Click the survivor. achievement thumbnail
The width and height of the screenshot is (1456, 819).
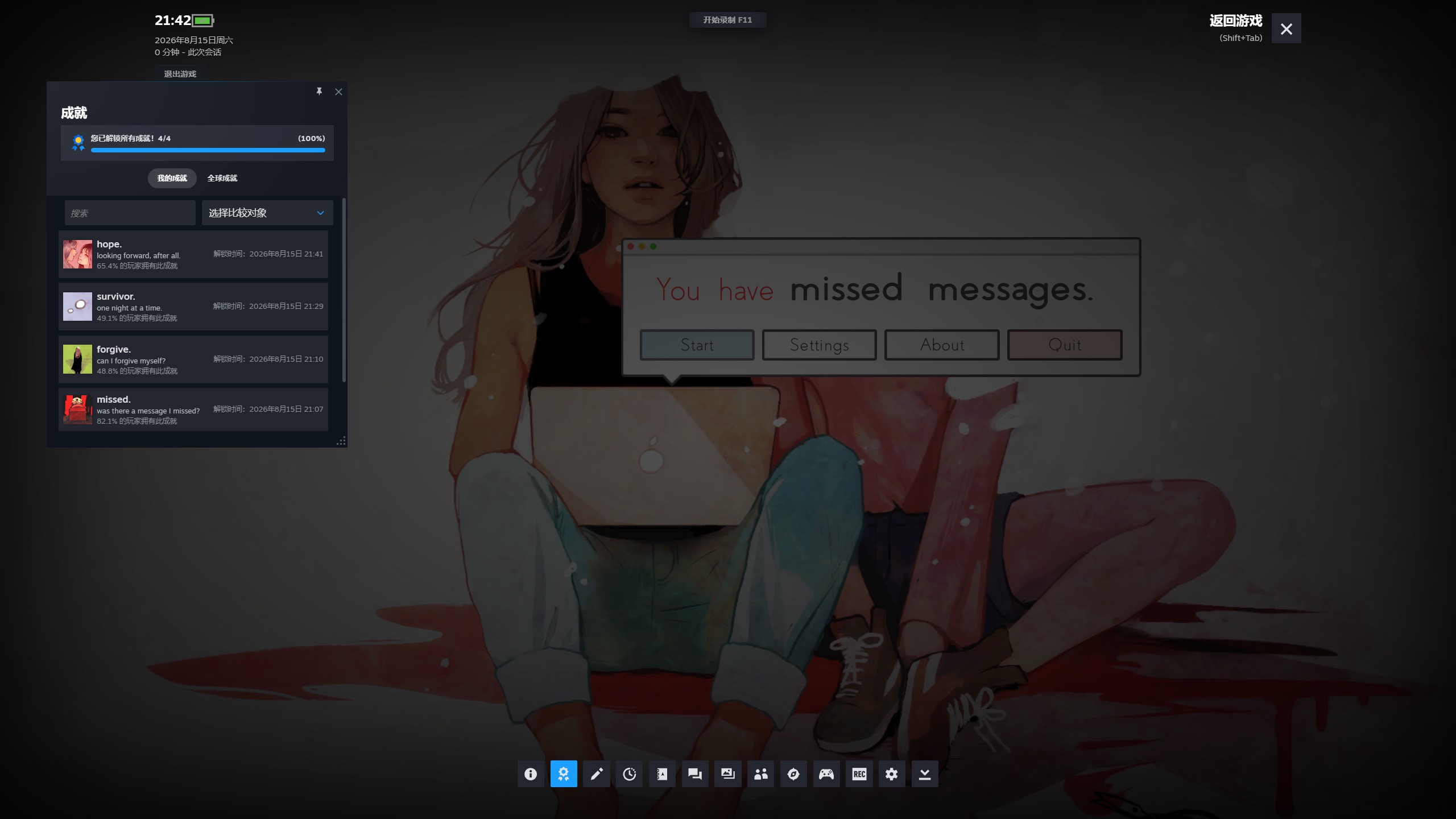pyautogui.click(x=77, y=307)
